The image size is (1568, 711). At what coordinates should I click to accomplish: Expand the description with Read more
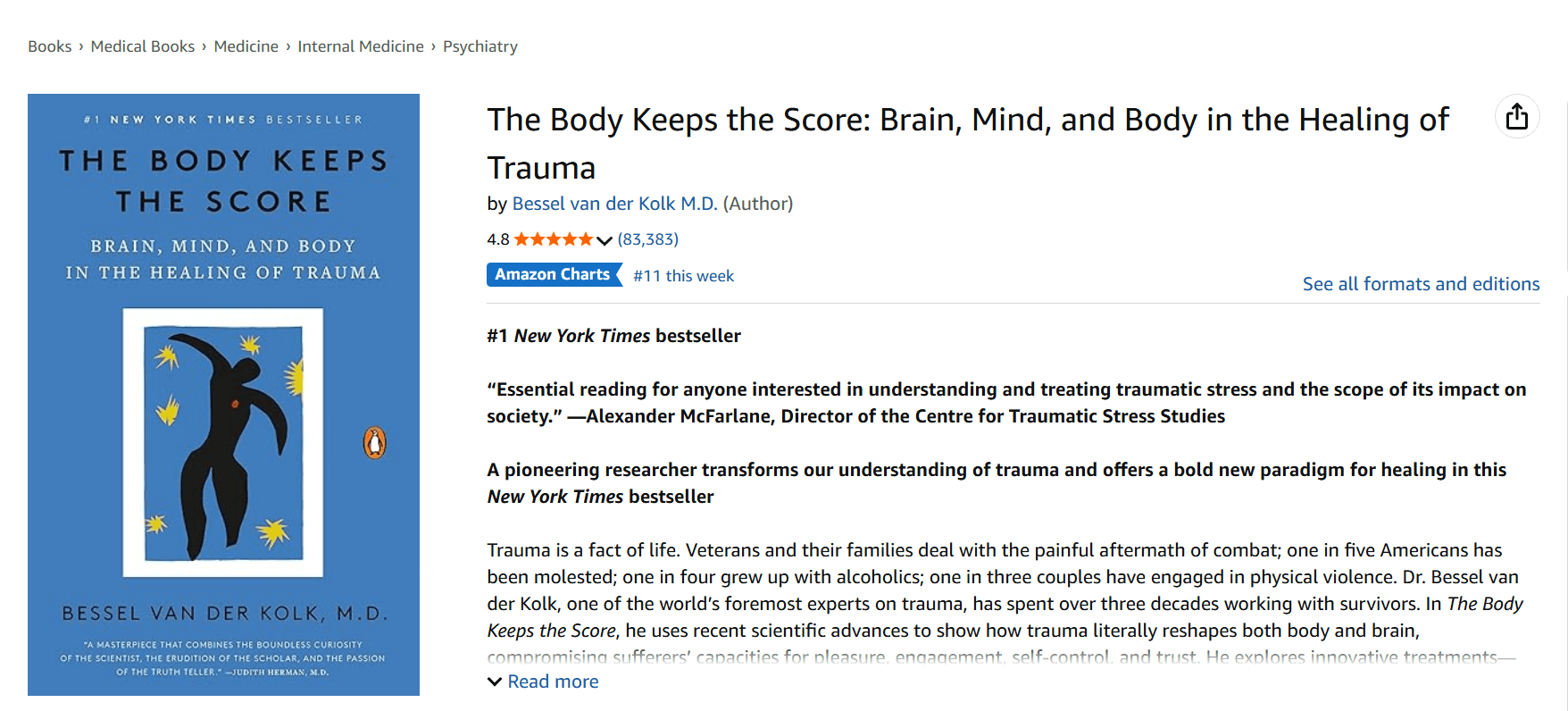click(x=552, y=681)
